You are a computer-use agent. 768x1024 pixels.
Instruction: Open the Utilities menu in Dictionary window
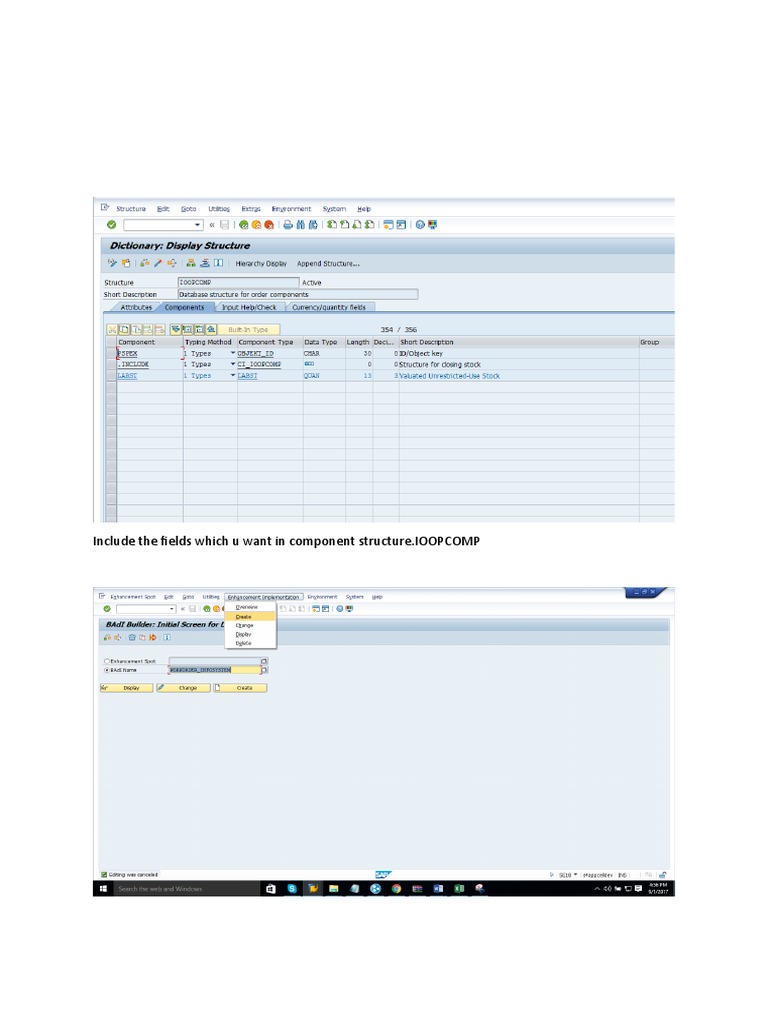pyautogui.click(x=219, y=209)
